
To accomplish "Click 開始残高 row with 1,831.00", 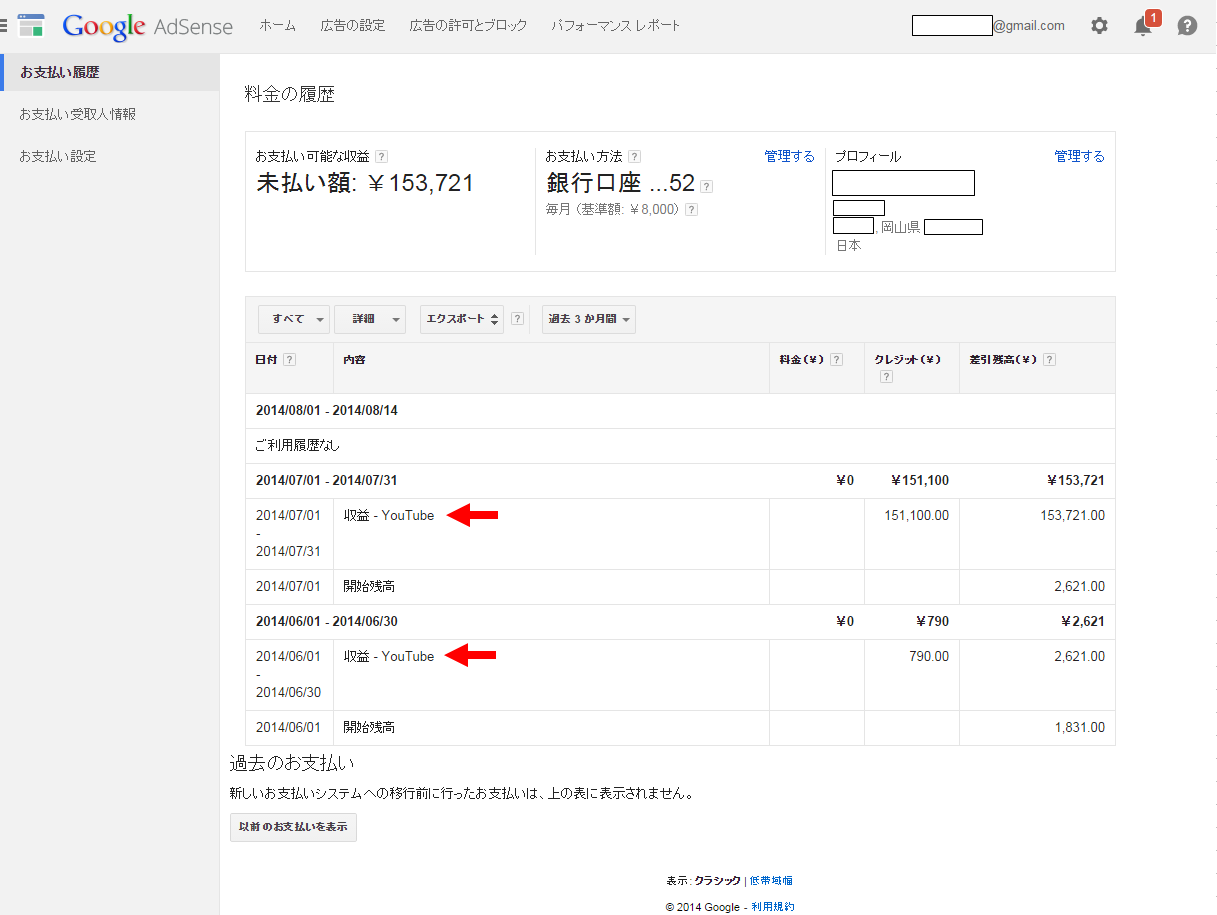I will [x=680, y=728].
